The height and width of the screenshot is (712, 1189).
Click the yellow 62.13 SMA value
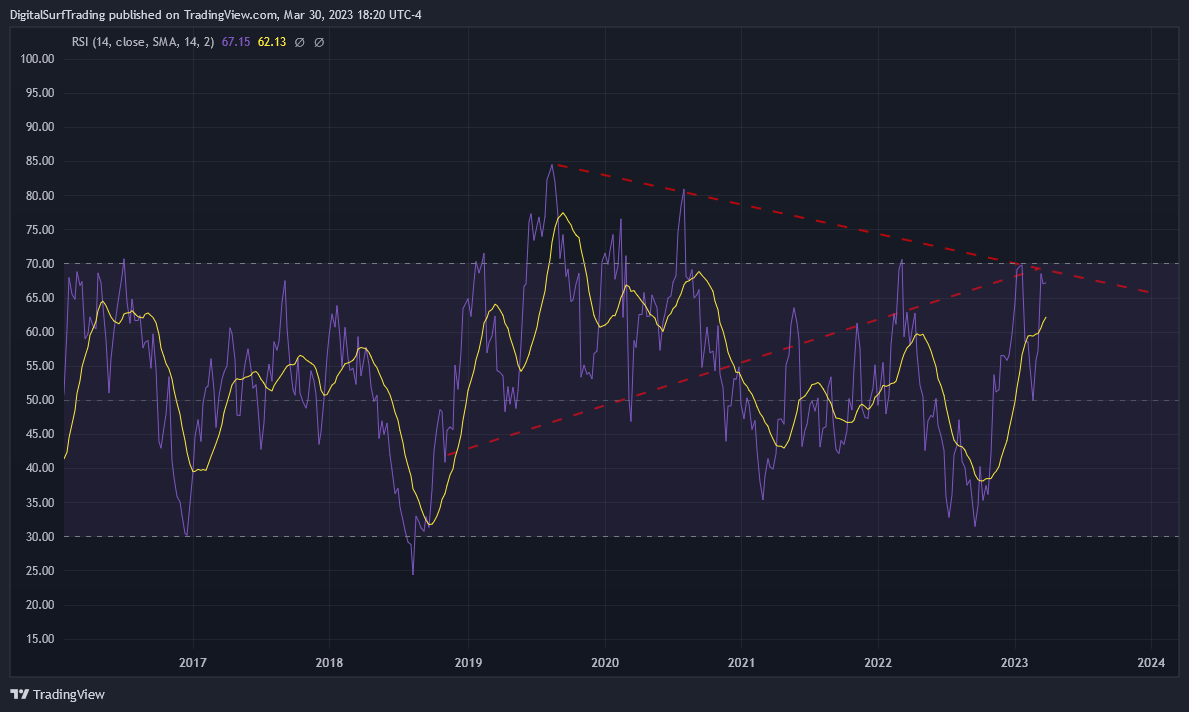(271, 42)
